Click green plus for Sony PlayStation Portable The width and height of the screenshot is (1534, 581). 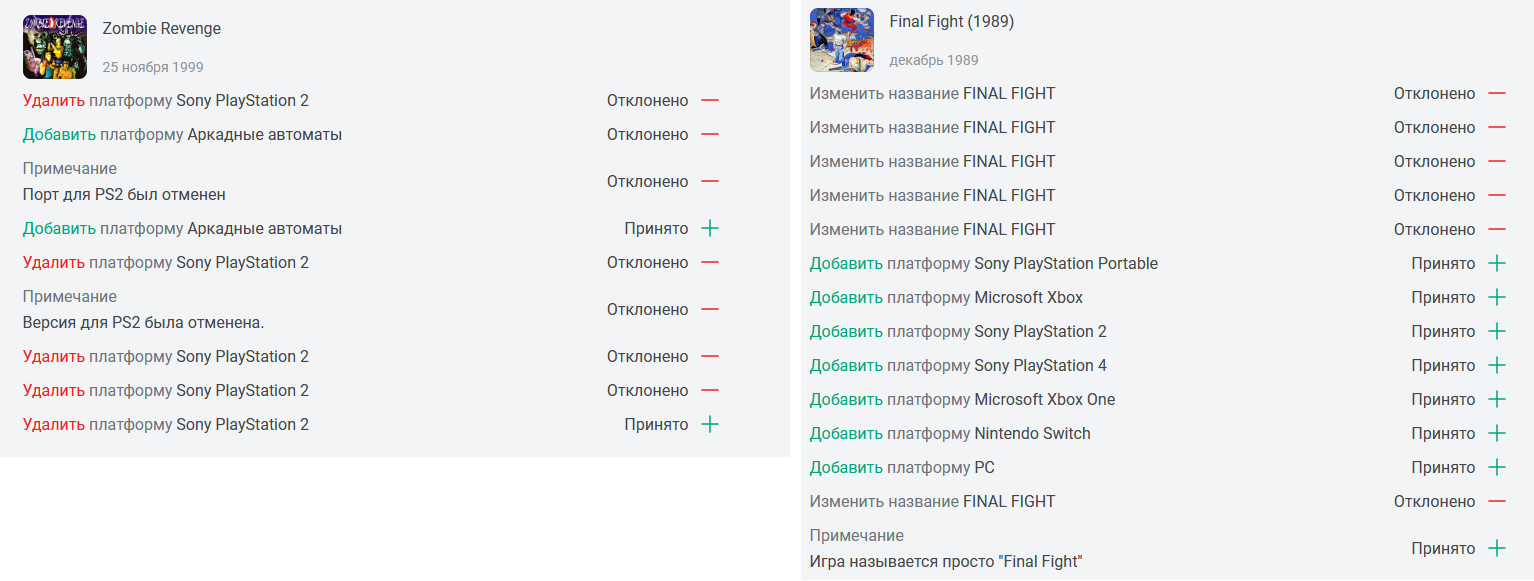1497,263
